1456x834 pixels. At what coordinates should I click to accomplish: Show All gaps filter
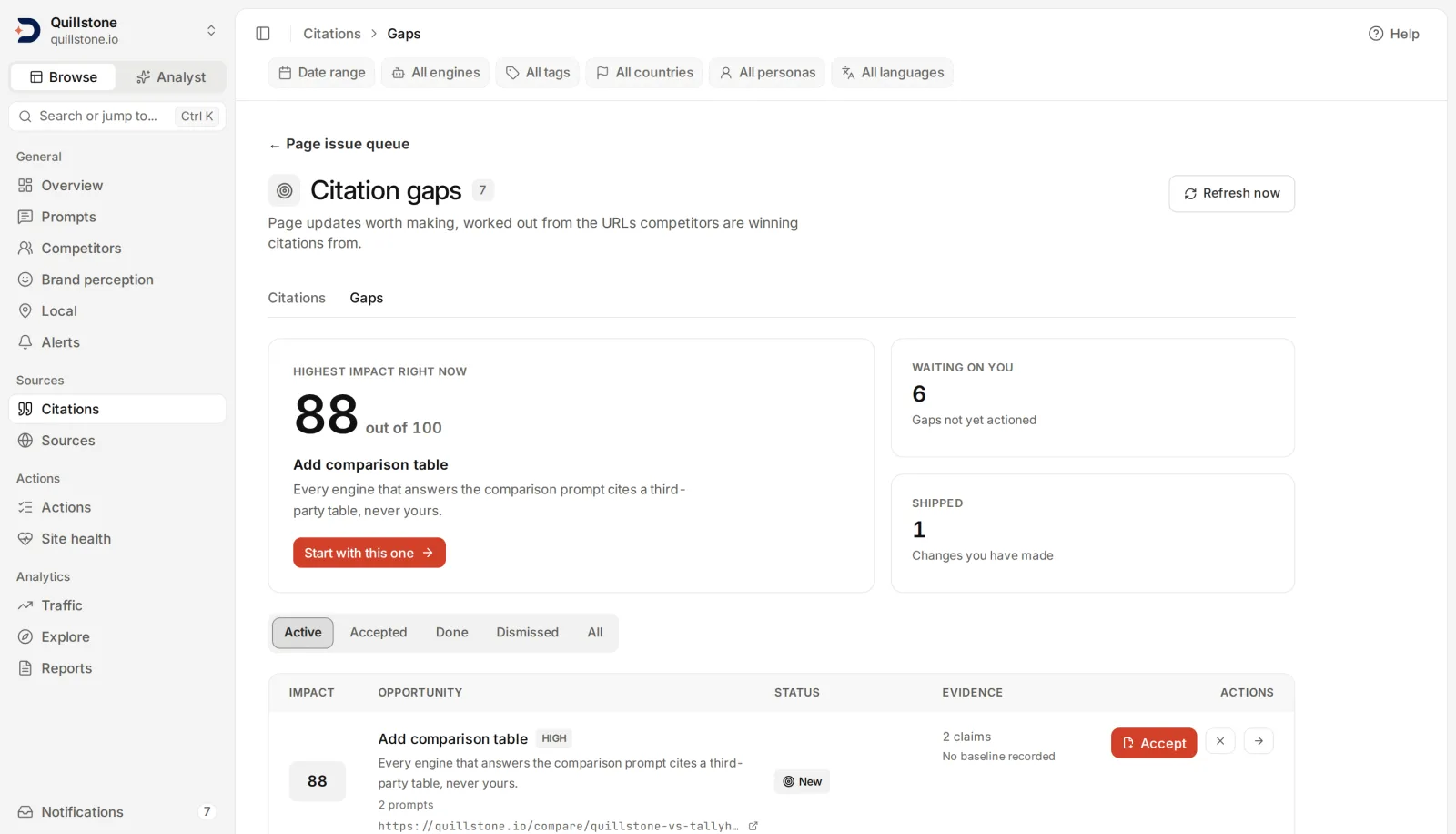pos(595,633)
